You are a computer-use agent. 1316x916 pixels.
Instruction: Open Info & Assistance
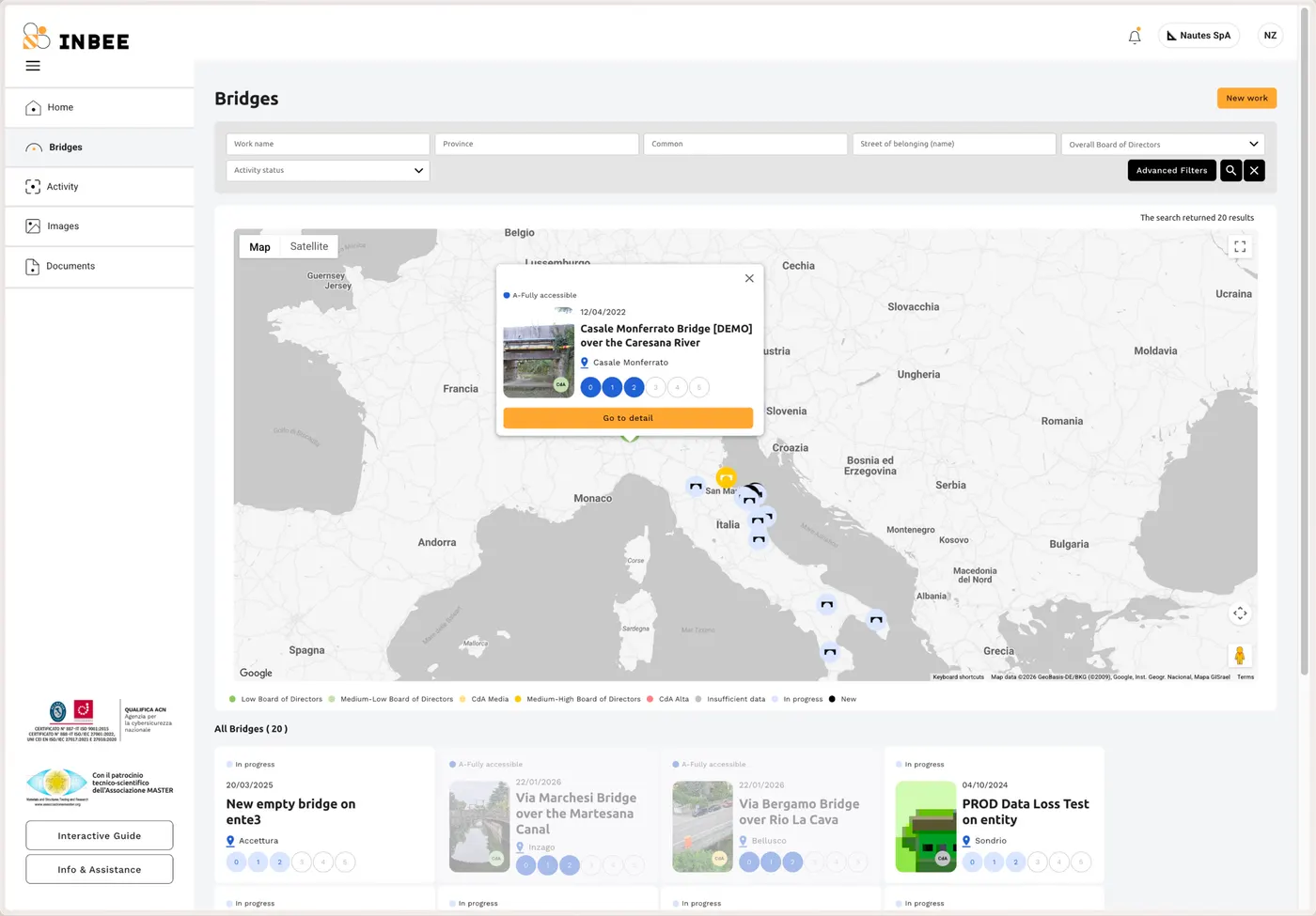point(100,870)
